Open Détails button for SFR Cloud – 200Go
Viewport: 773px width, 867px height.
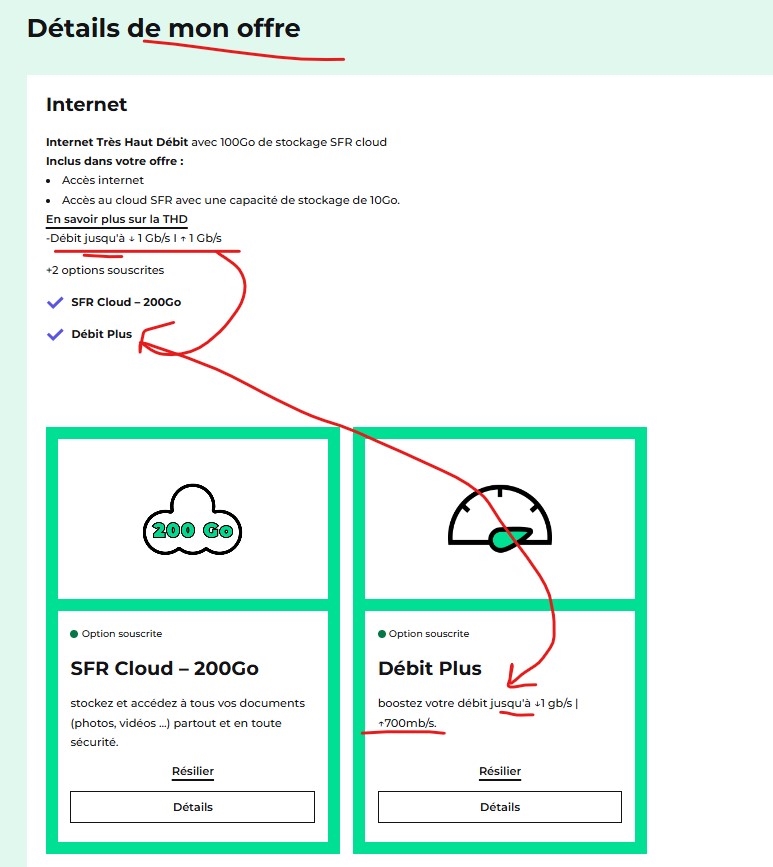192,807
